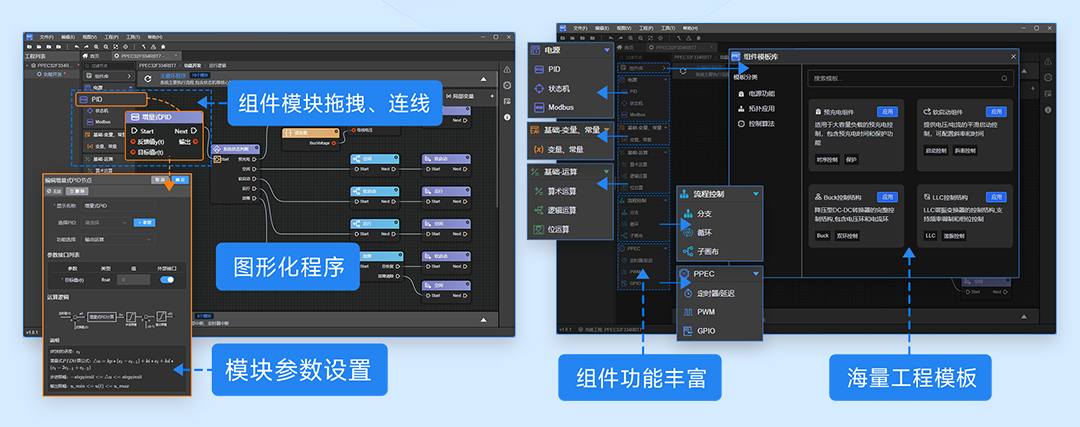The image size is (1080, 427).
Task: Click circular target icon in left window sidebar
Action: point(507,85)
